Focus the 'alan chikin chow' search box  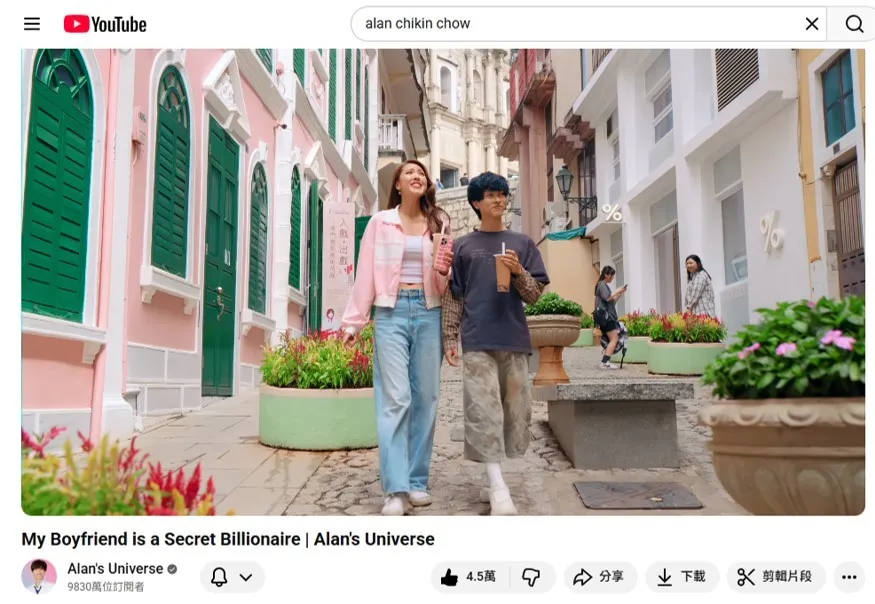click(x=570, y=24)
